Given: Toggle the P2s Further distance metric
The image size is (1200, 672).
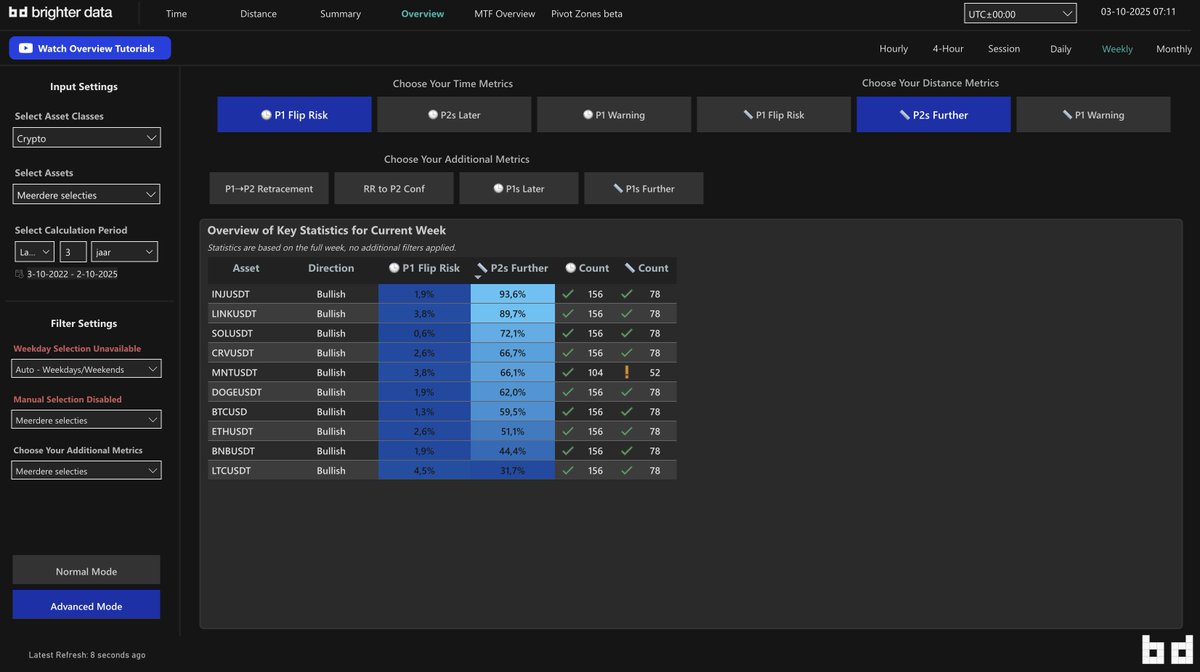Looking at the screenshot, I should pos(934,115).
